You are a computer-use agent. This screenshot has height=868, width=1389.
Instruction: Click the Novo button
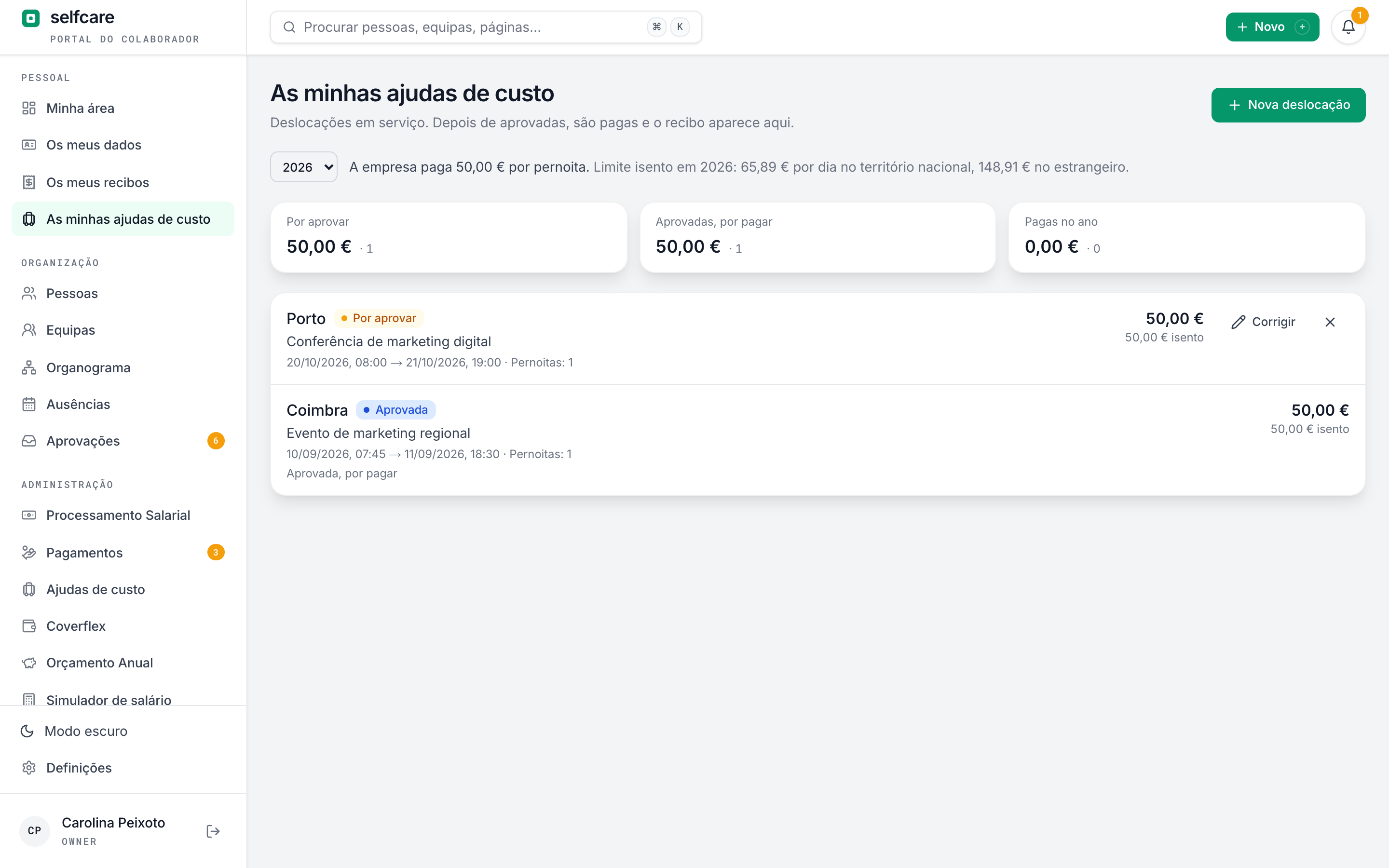pos(1272,27)
